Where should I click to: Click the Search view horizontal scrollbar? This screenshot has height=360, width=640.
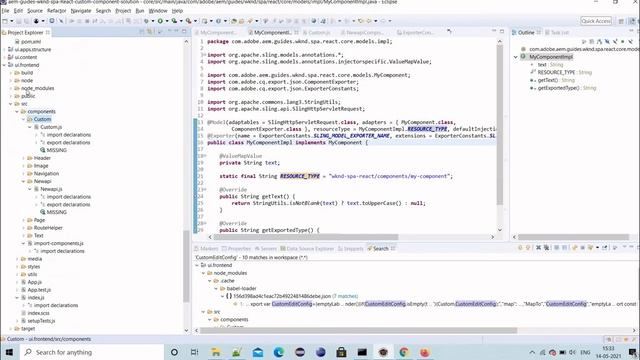click(358, 330)
